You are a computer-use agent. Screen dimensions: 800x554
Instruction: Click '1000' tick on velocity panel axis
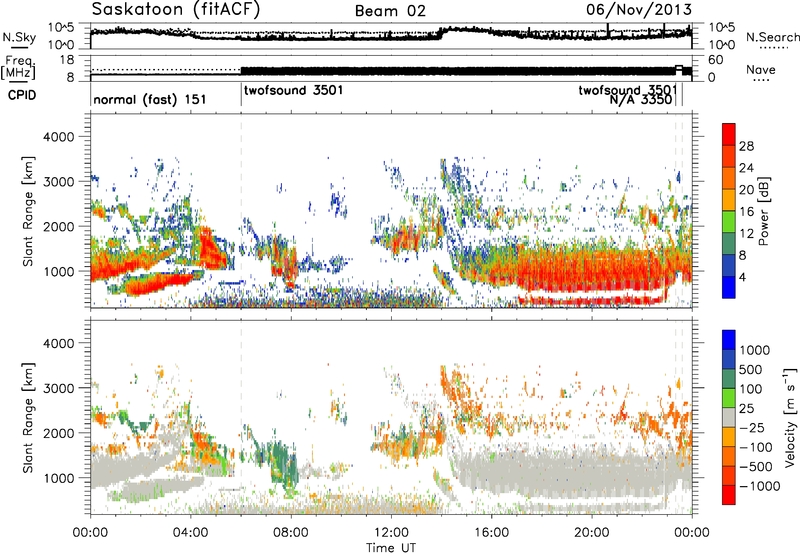[58, 478]
